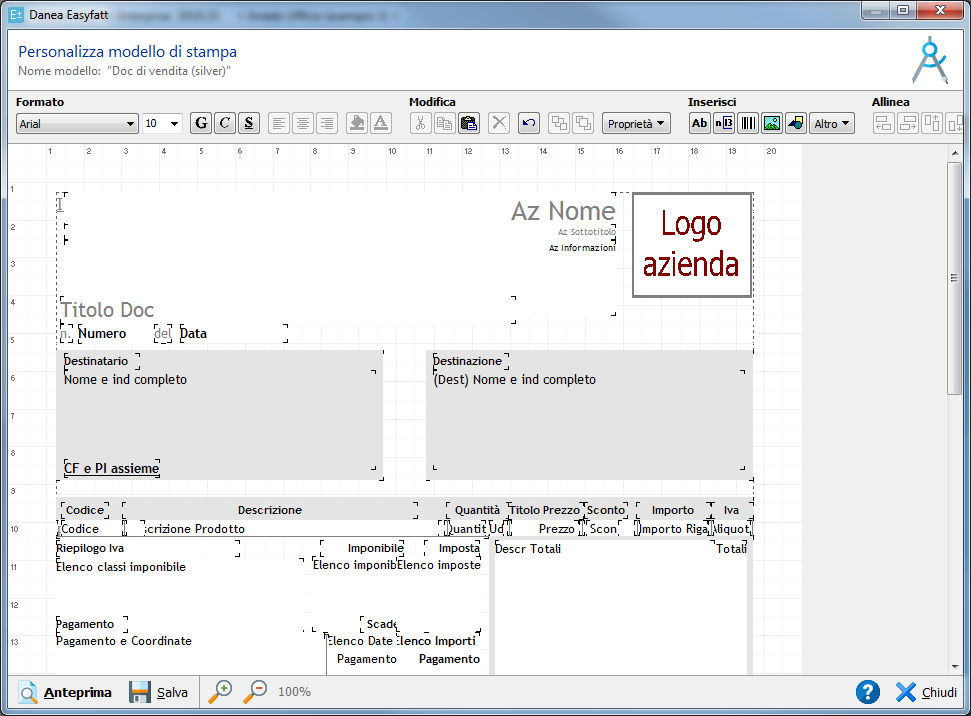971x716 pixels.
Task: Open help with the question mark icon
Action: [x=868, y=692]
